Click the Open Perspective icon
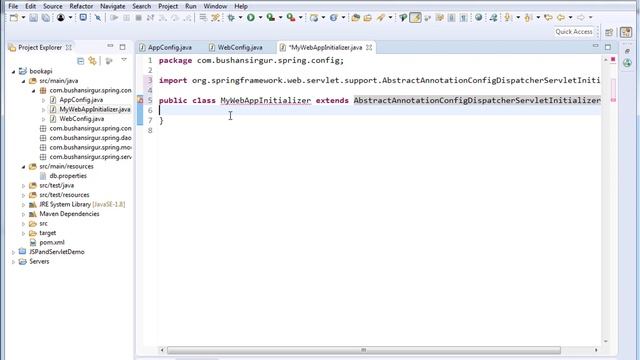 click(609, 32)
